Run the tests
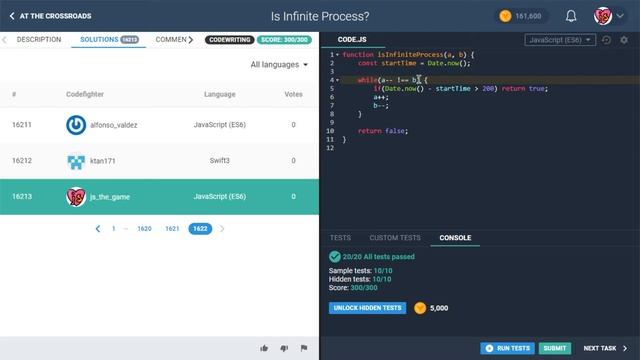640x360 pixels. tap(507, 348)
